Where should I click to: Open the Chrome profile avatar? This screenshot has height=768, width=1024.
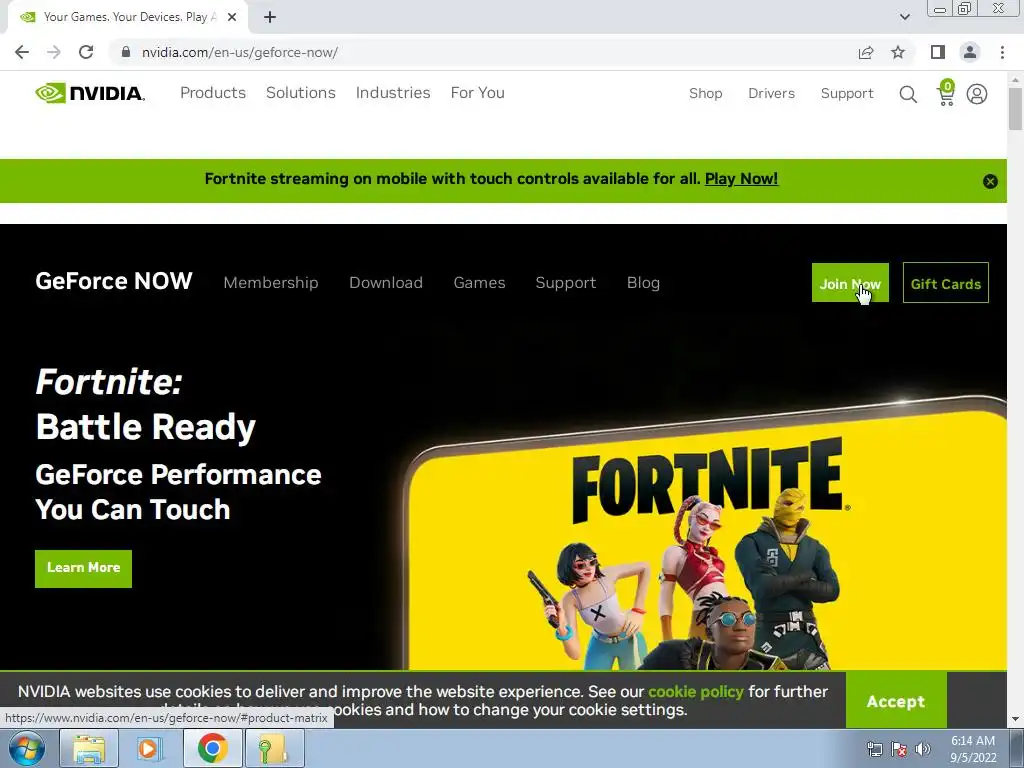(970, 52)
